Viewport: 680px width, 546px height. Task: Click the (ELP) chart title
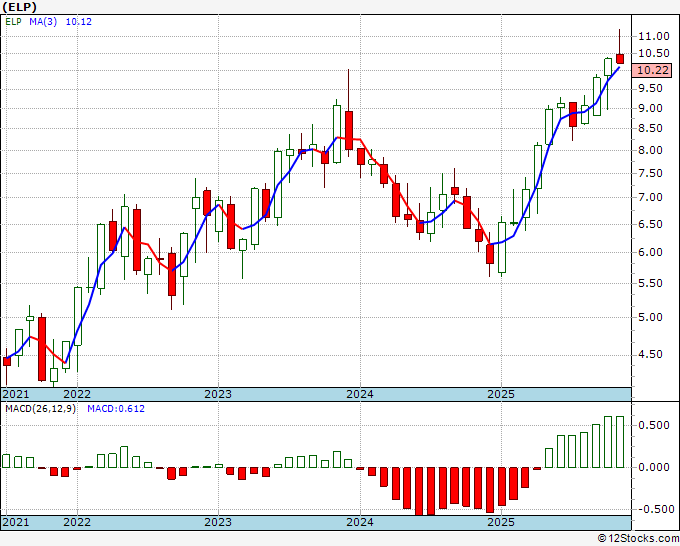[20, 7]
